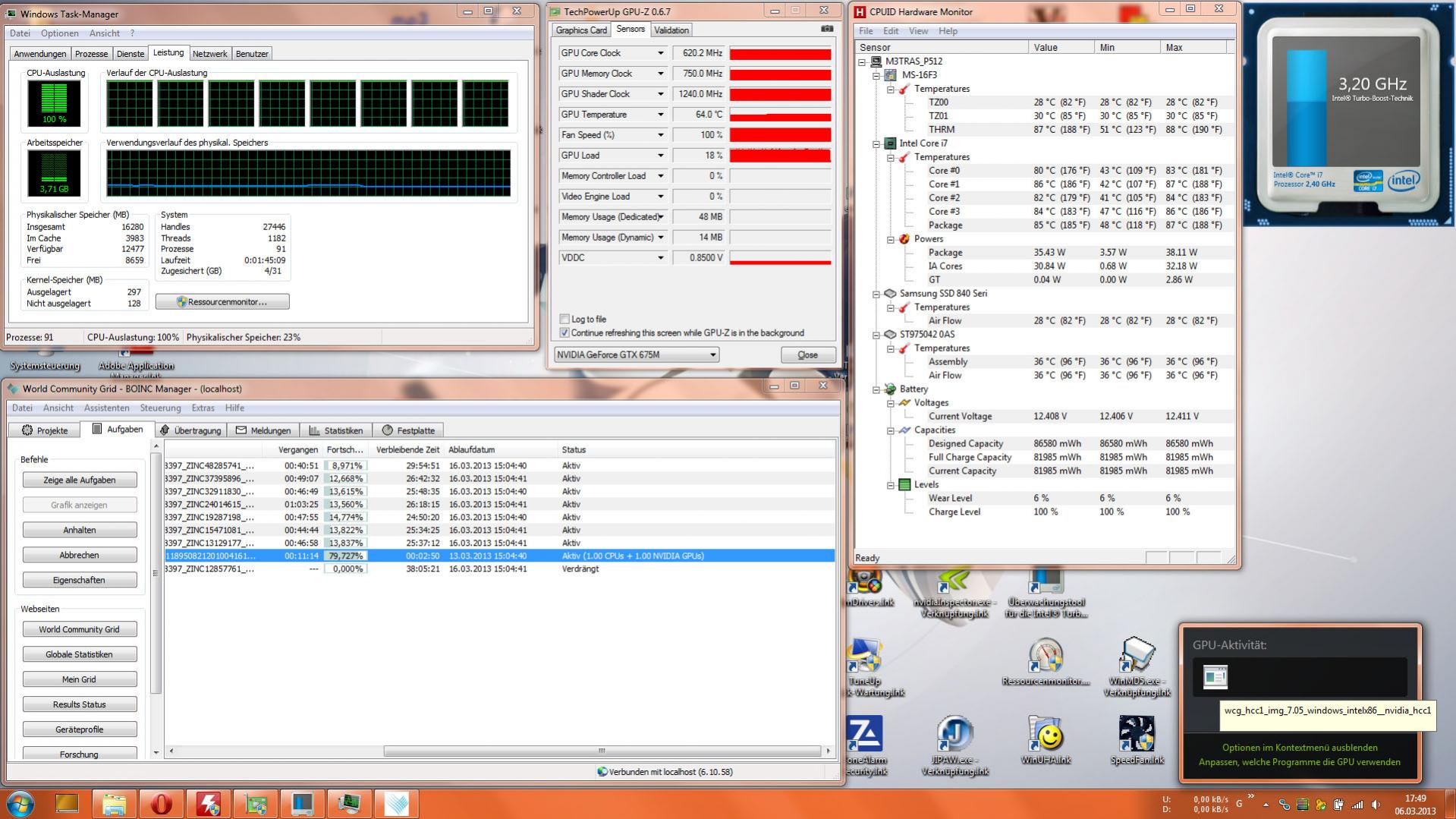1456x819 pixels.
Task: Open Ressourcenmonitor desktop shortcut
Action: [x=1046, y=662]
